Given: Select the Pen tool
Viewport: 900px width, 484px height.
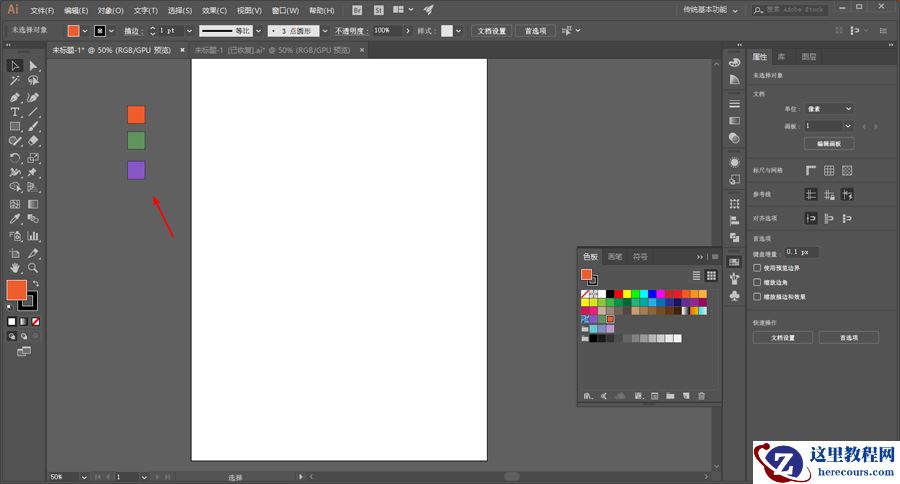Looking at the screenshot, I should pos(15,98).
